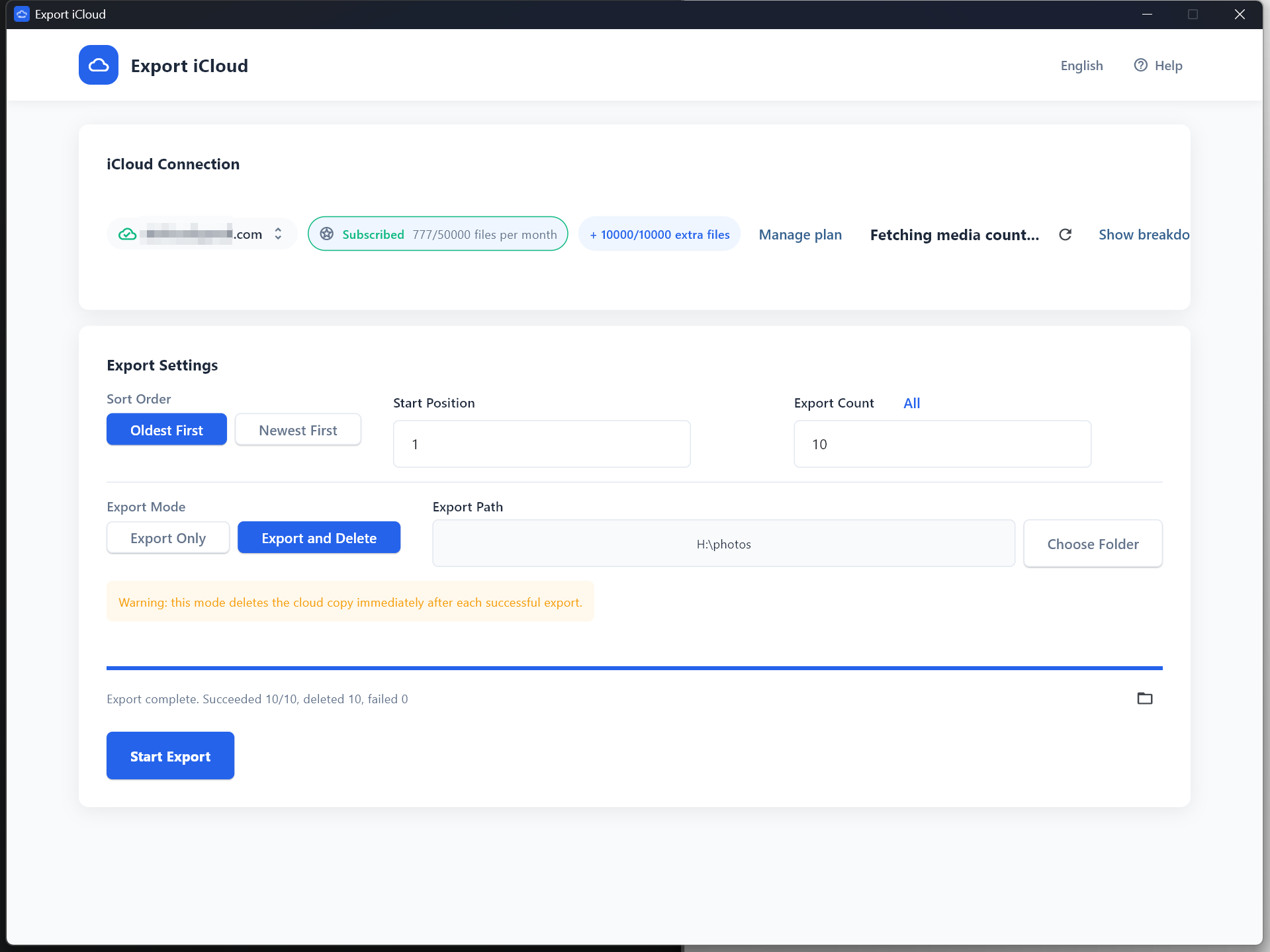Image resolution: width=1270 pixels, height=952 pixels.
Task: Click the + 10000/10000 extra files badge
Action: (x=658, y=234)
